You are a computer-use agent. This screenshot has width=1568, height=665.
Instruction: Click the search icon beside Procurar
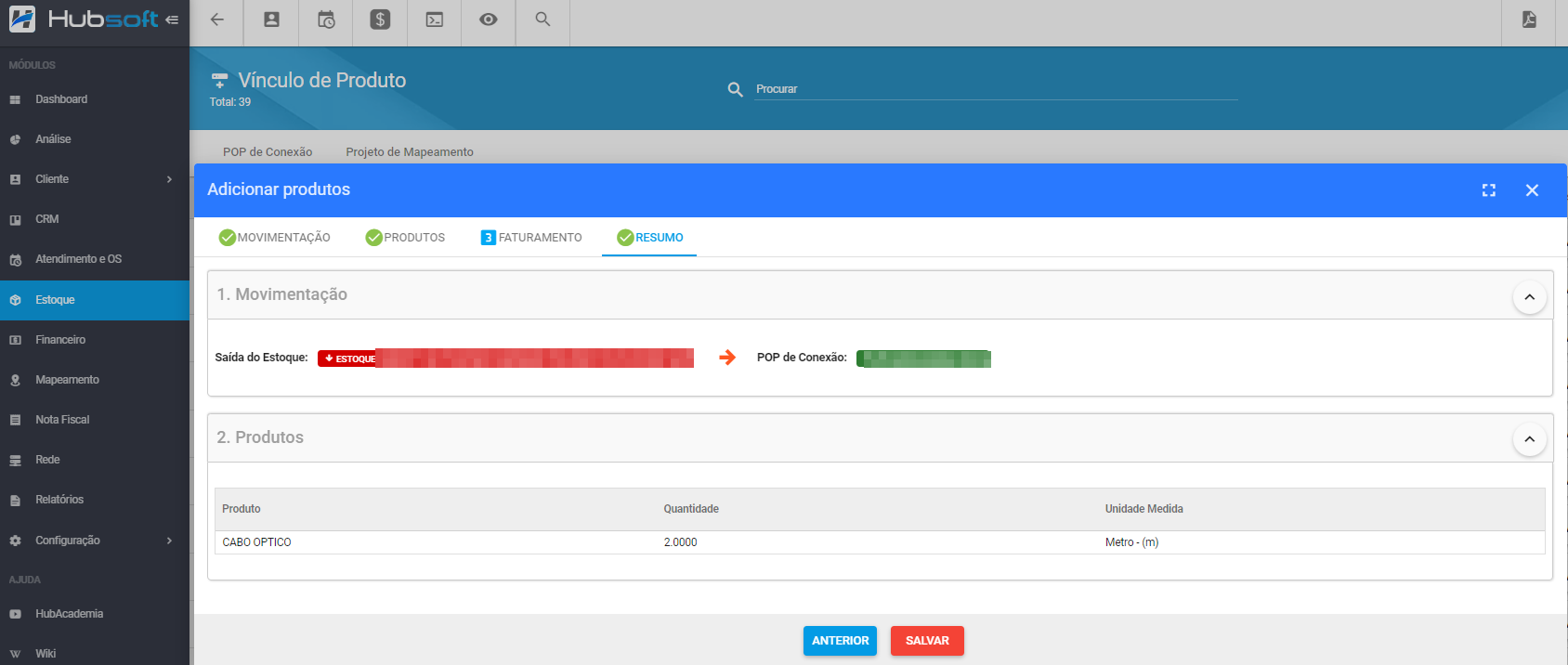click(x=735, y=89)
